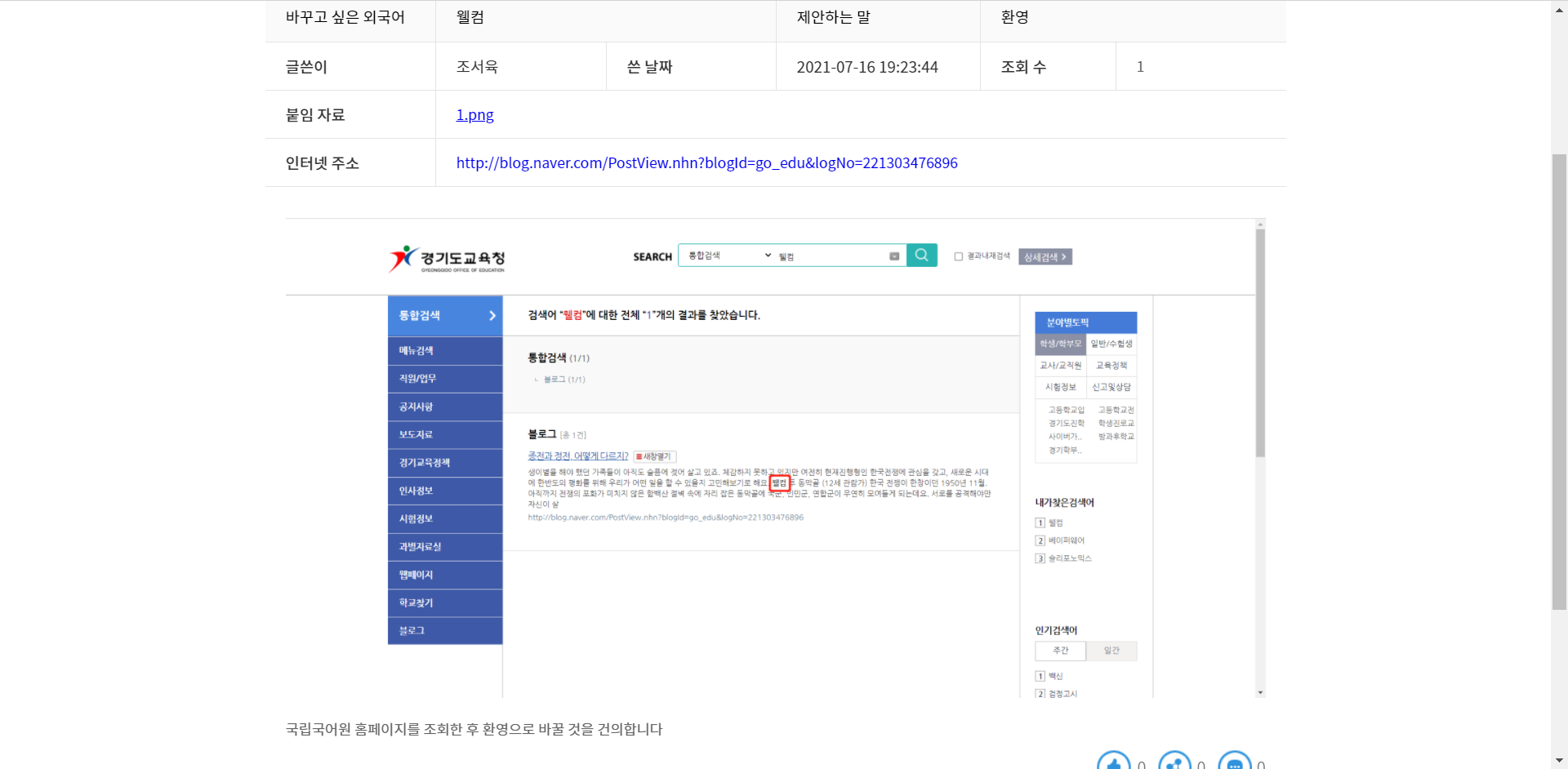
Task: Open the blog.naver.com internet address link
Action: pos(706,163)
